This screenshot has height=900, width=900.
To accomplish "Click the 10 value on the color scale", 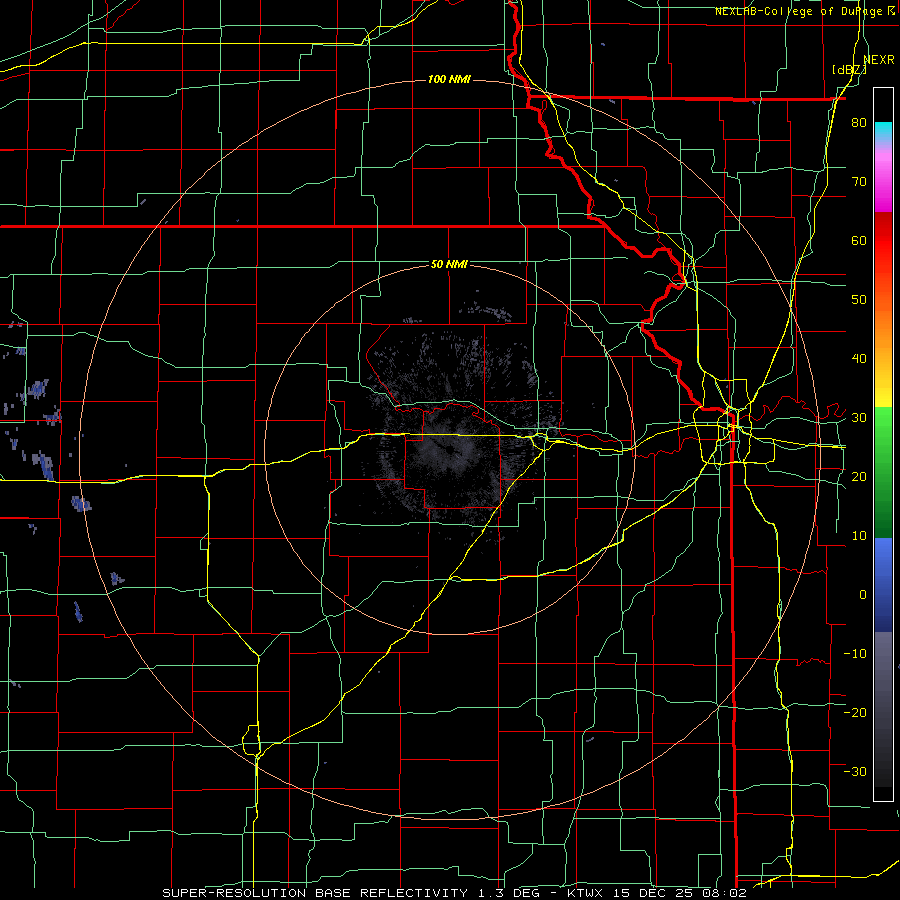I will pyautogui.click(x=859, y=536).
